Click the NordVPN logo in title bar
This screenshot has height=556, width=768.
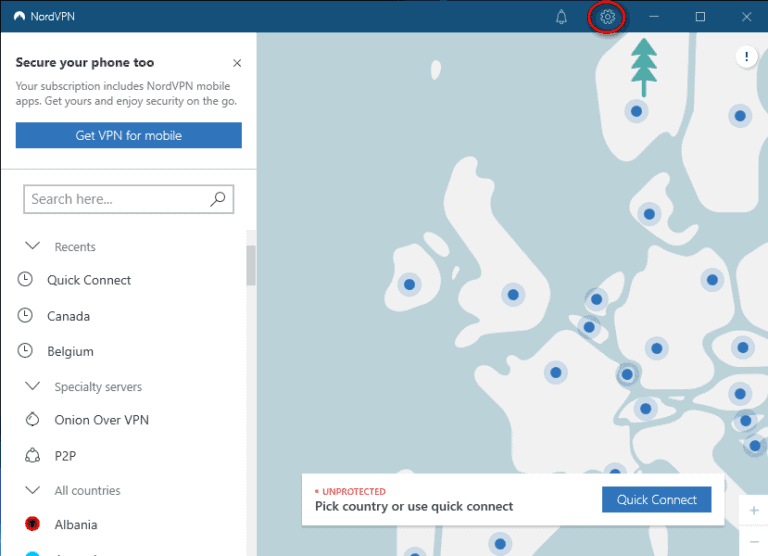(19, 17)
